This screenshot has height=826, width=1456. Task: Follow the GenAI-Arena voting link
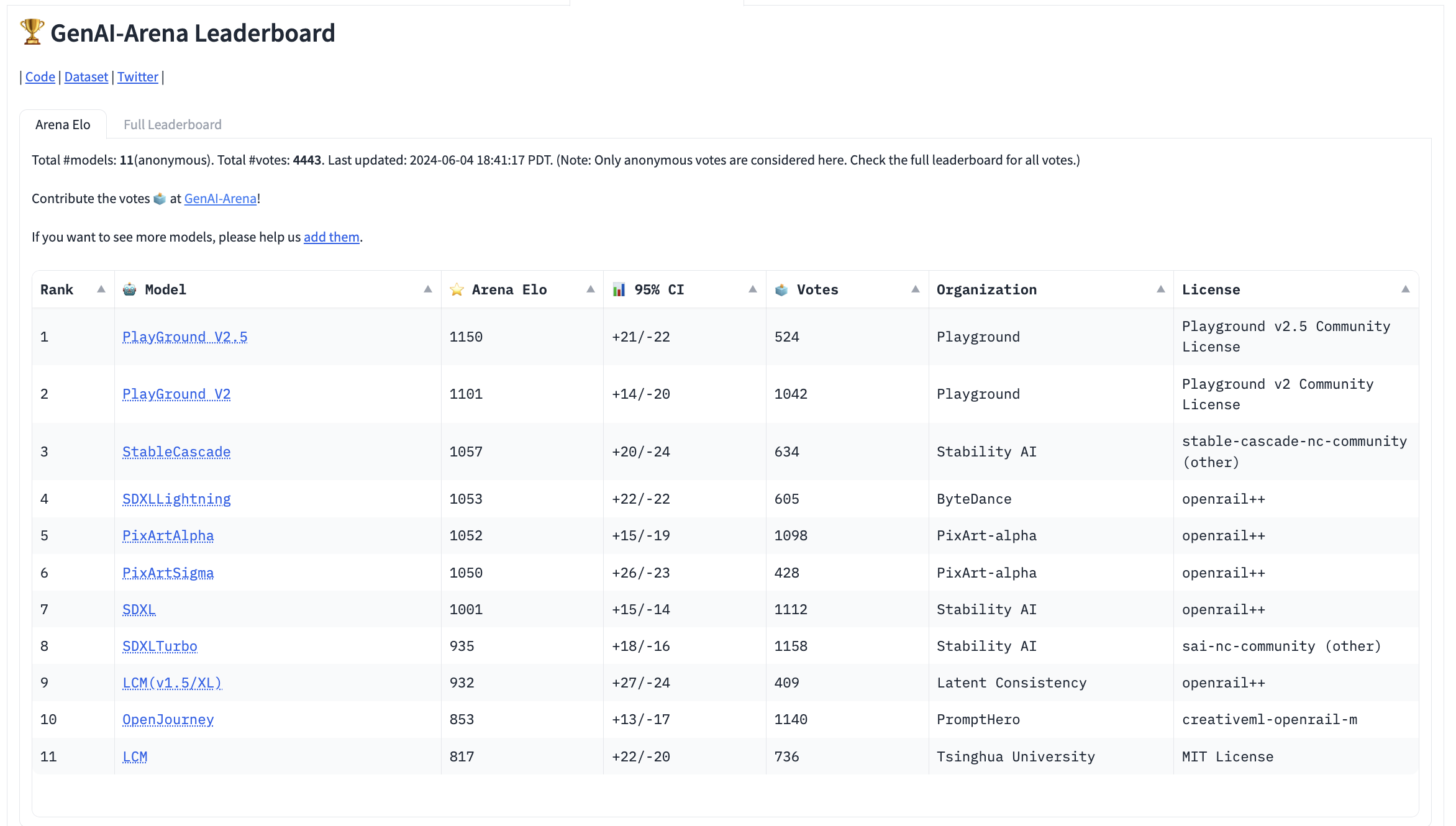221,199
